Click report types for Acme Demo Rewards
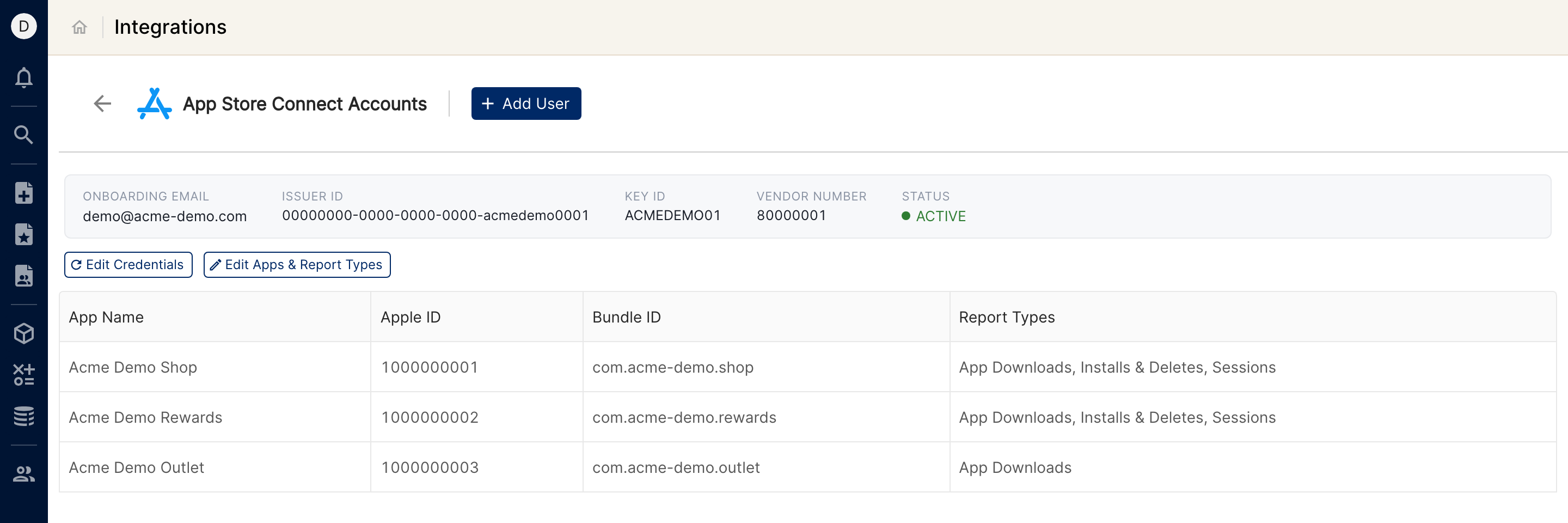This screenshot has height=523, width=1568. [1117, 417]
